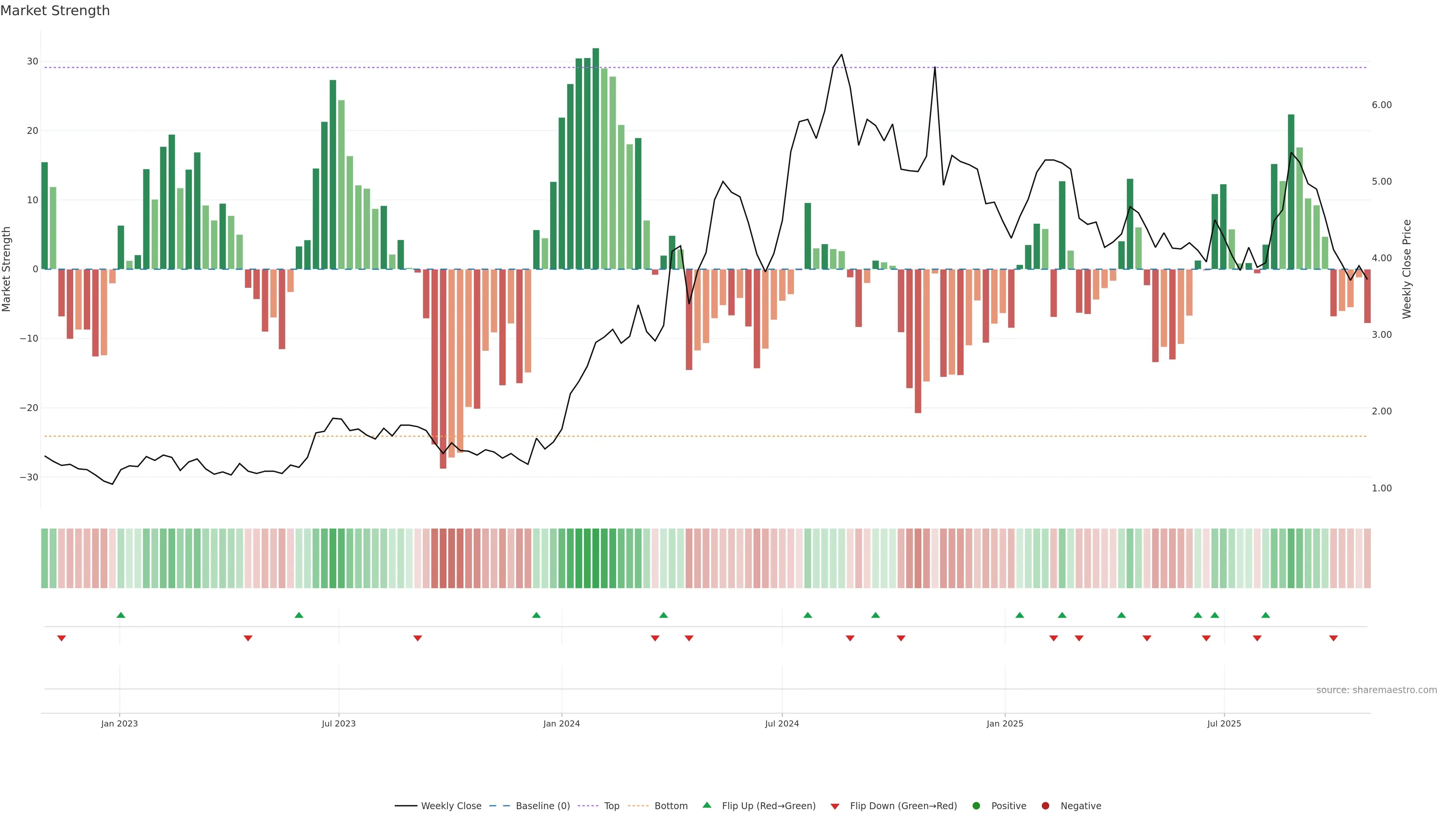Image resolution: width=1456 pixels, height=819 pixels.
Task: Click the first green flip-up marker near Jan 2023
Action: click(x=121, y=615)
